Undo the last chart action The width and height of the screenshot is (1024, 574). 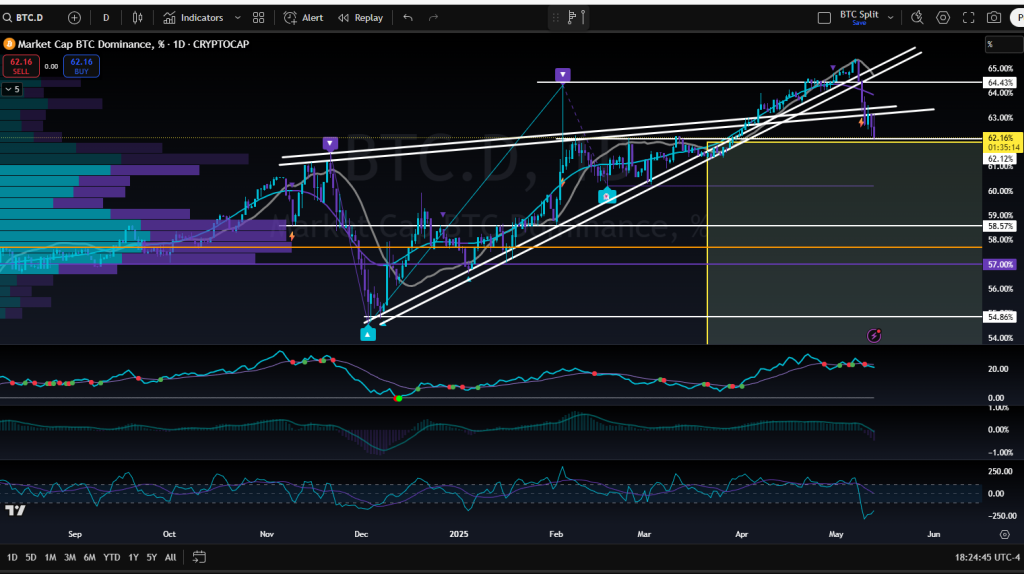[x=408, y=18]
